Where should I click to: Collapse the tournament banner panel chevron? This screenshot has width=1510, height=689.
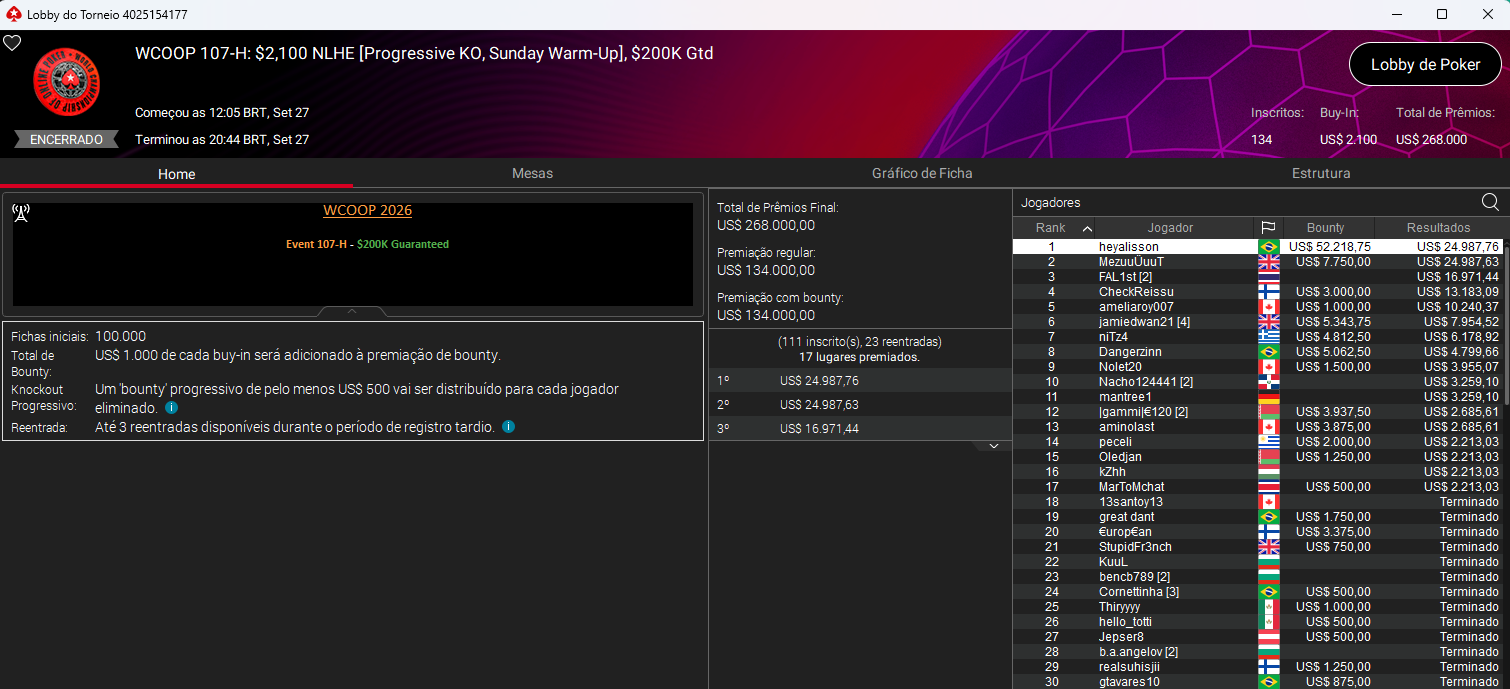click(x=352, y=311)
